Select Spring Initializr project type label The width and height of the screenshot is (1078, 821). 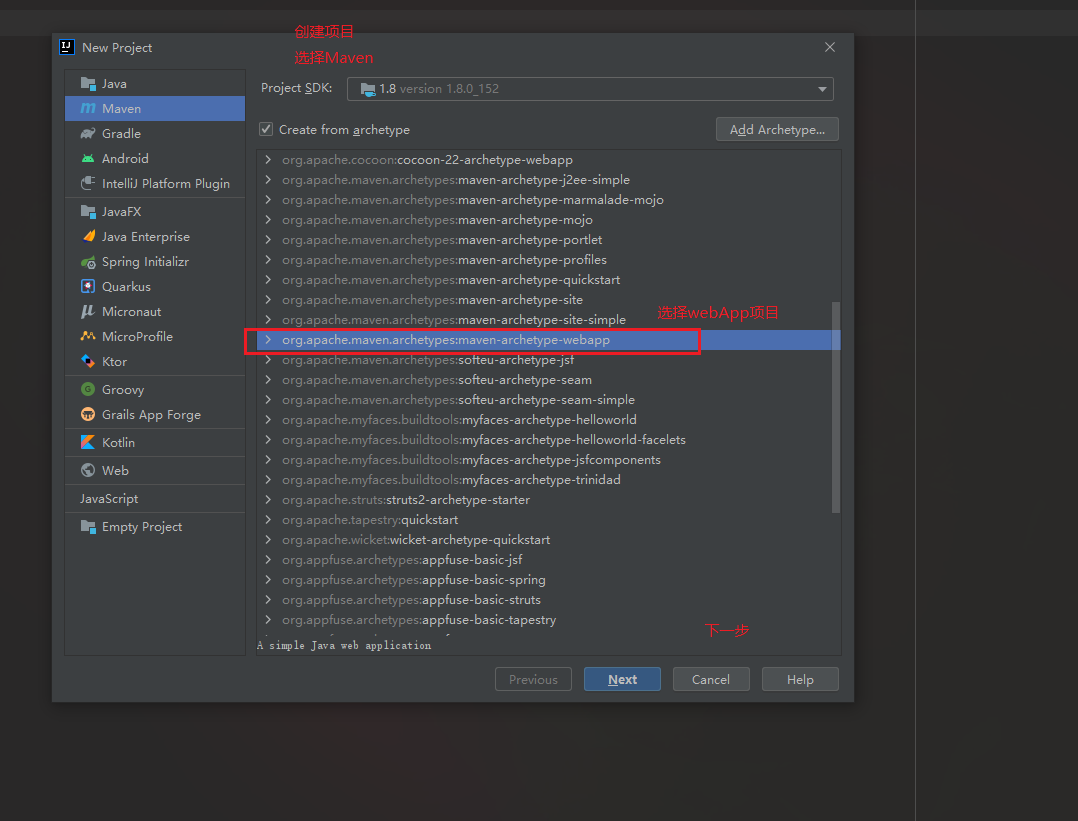[145, 262]
